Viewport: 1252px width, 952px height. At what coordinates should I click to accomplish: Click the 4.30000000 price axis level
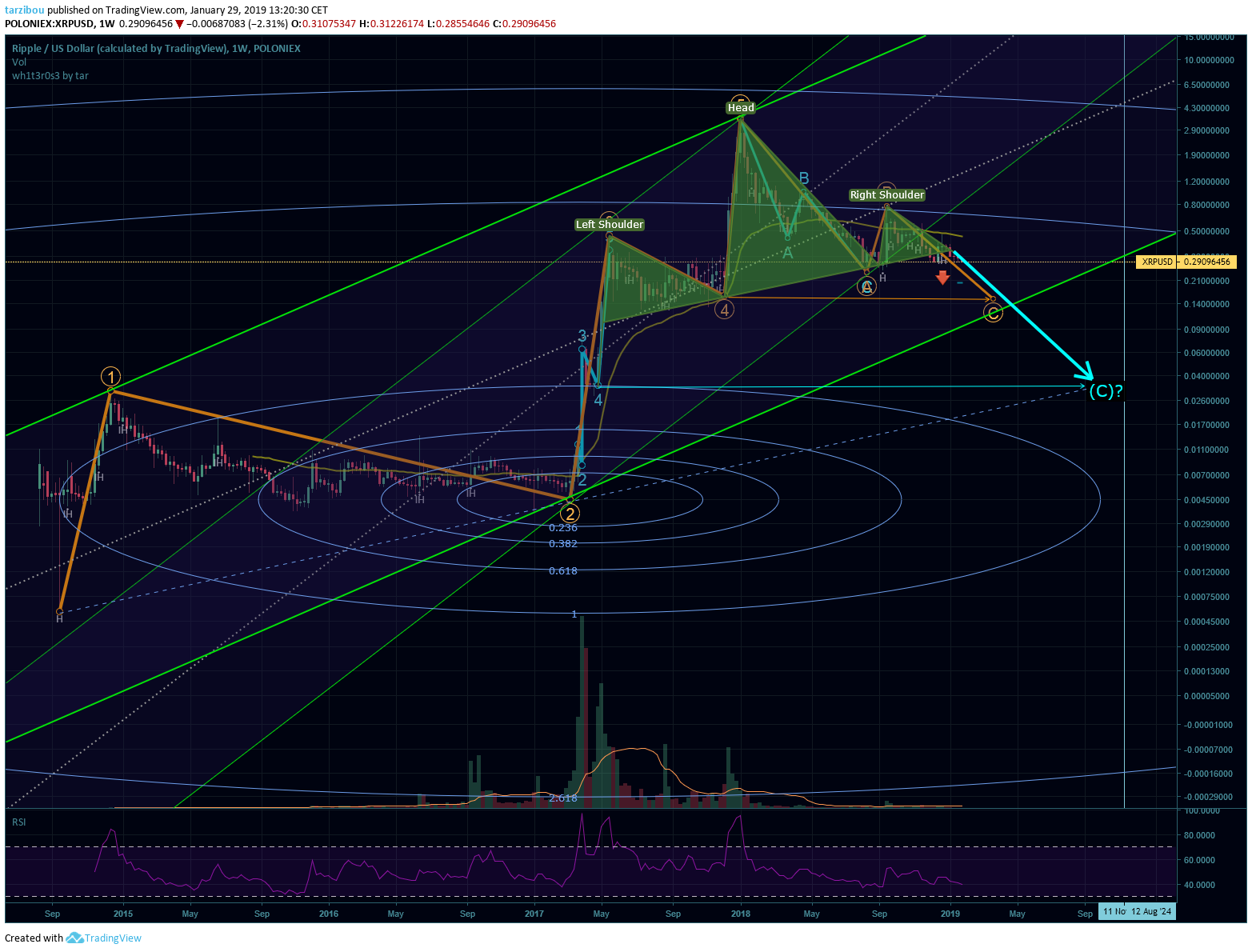pyautogui.click(x=1207, y=108)
